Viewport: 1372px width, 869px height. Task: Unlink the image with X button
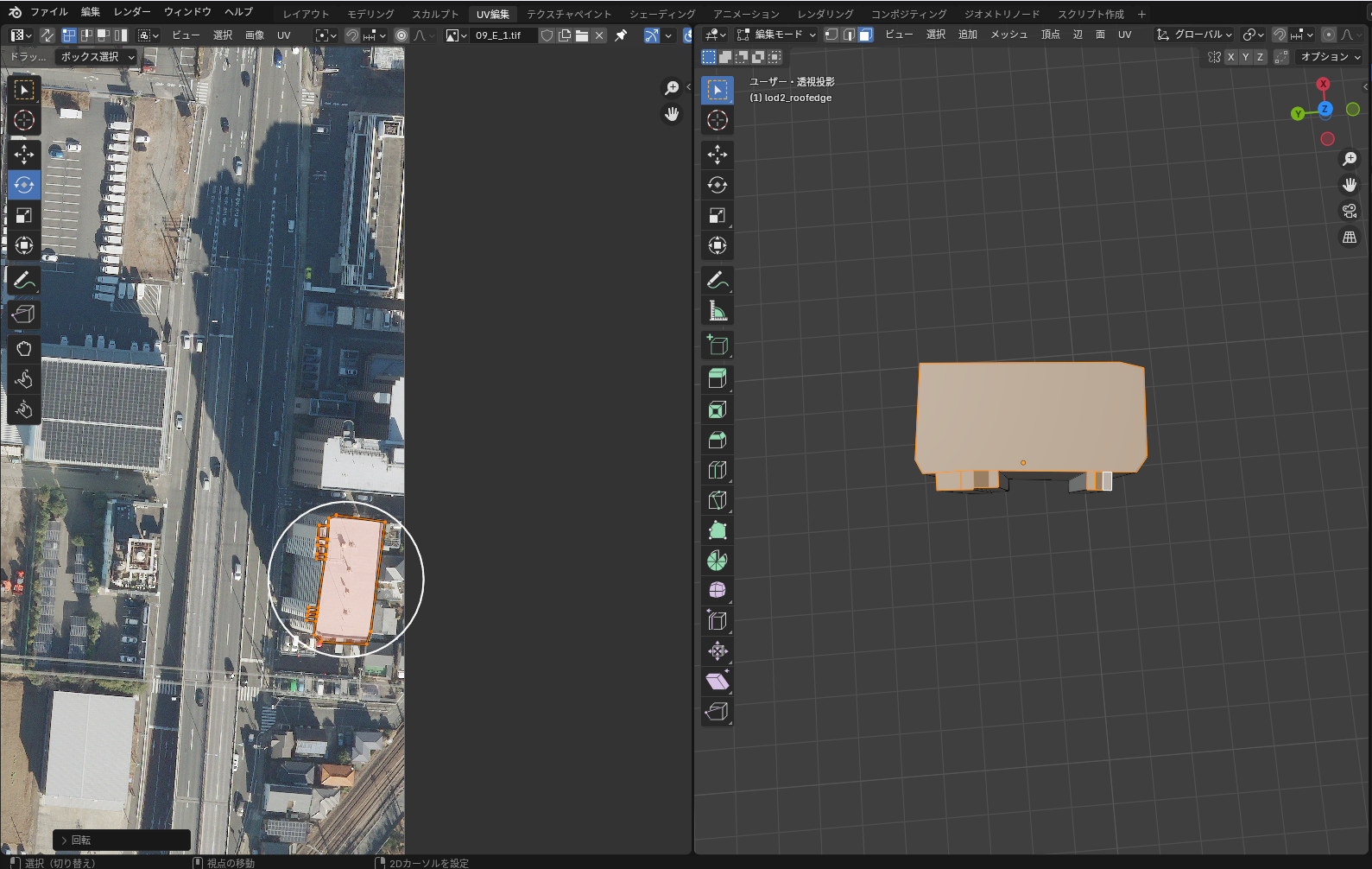(x=599, y=35)
